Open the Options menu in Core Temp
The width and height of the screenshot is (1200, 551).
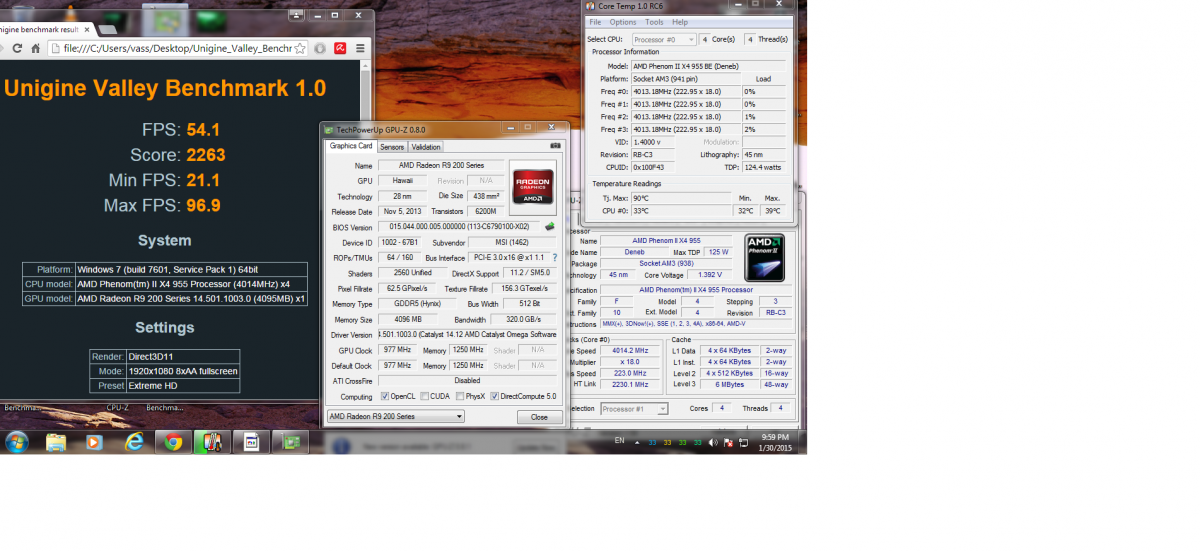pyautogui.click(x=623, y=22)
